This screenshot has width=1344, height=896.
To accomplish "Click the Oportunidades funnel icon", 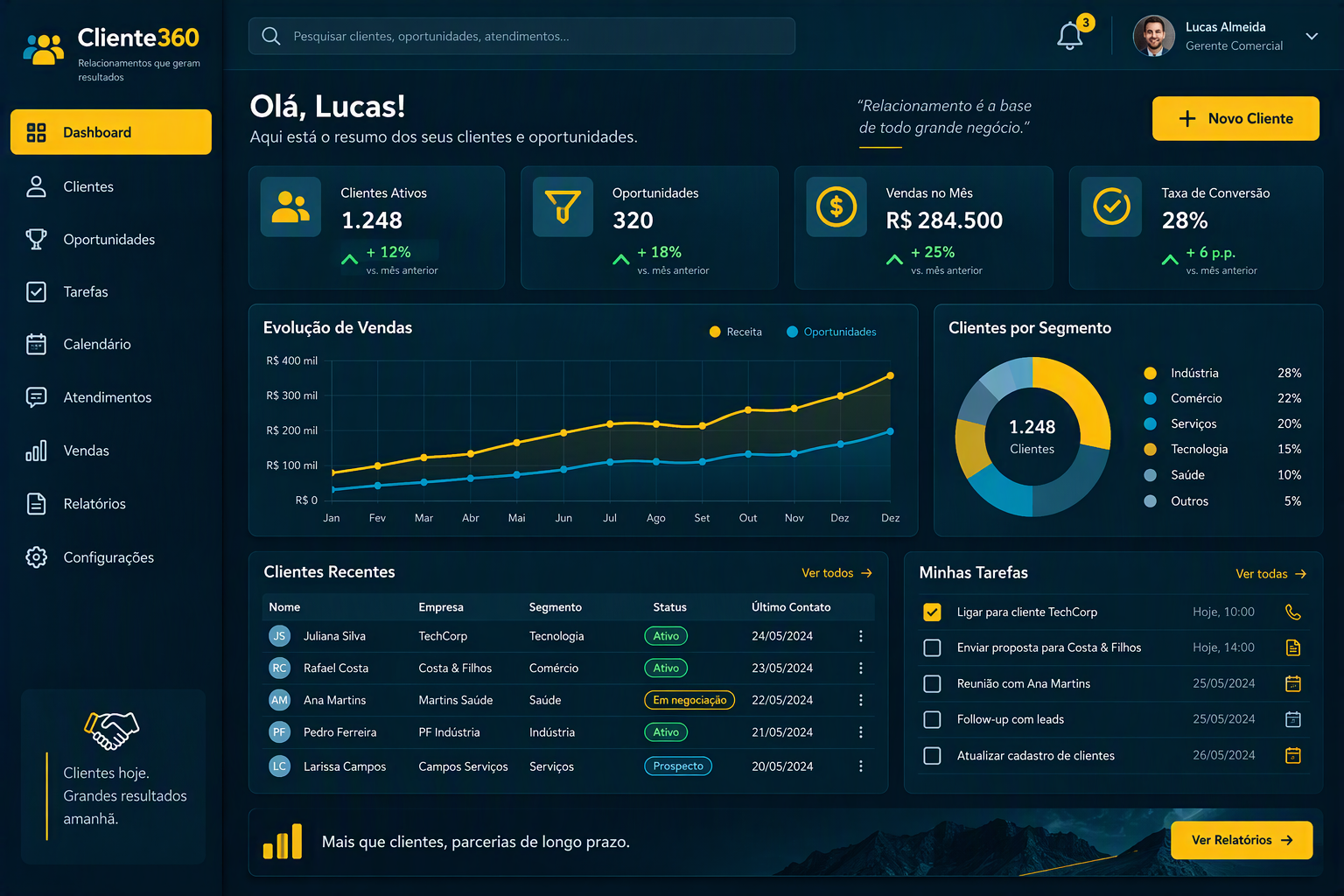I will pyautogui.click(x=563, y=207).
